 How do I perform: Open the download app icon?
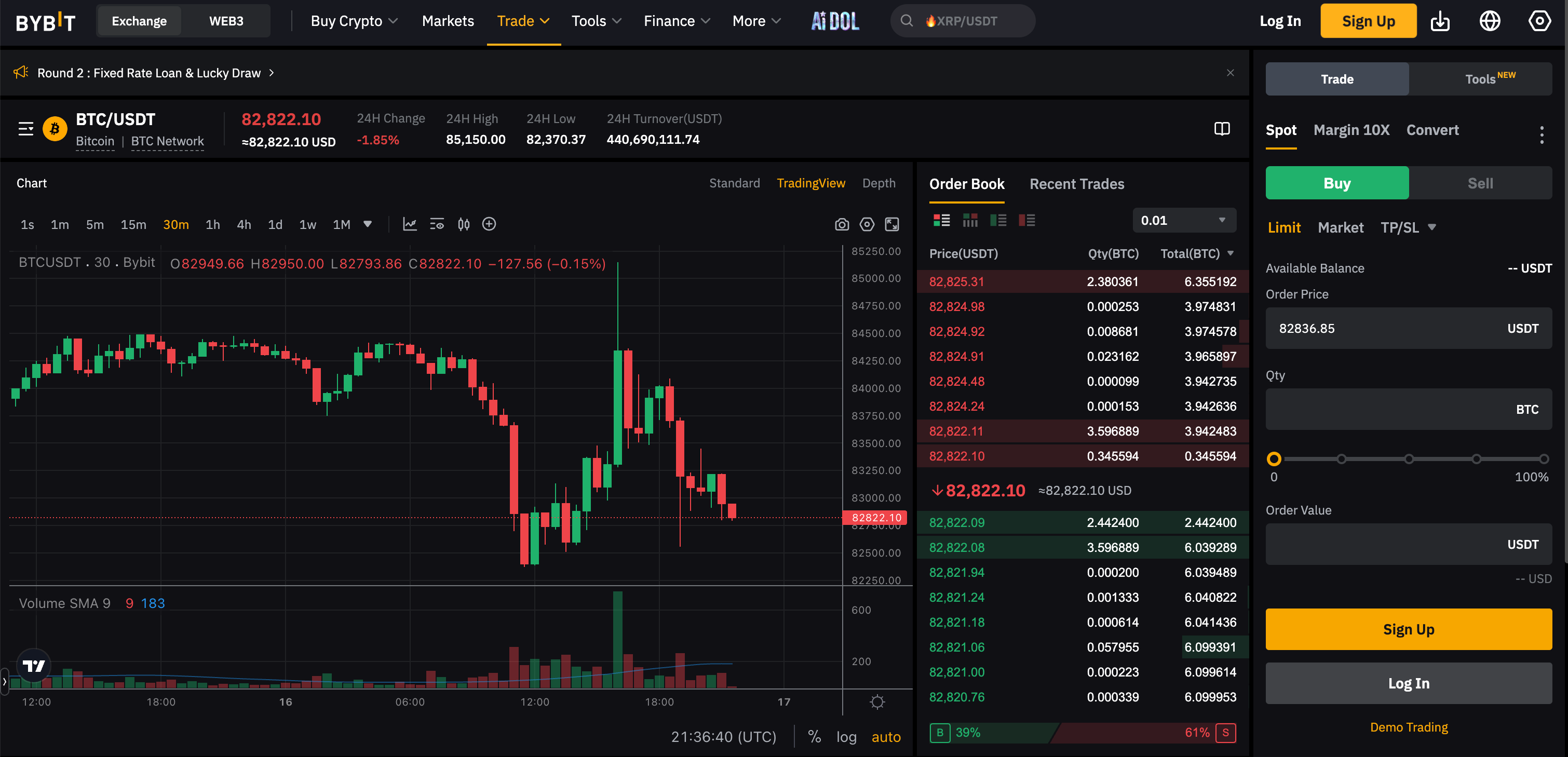click(1440, 21)
